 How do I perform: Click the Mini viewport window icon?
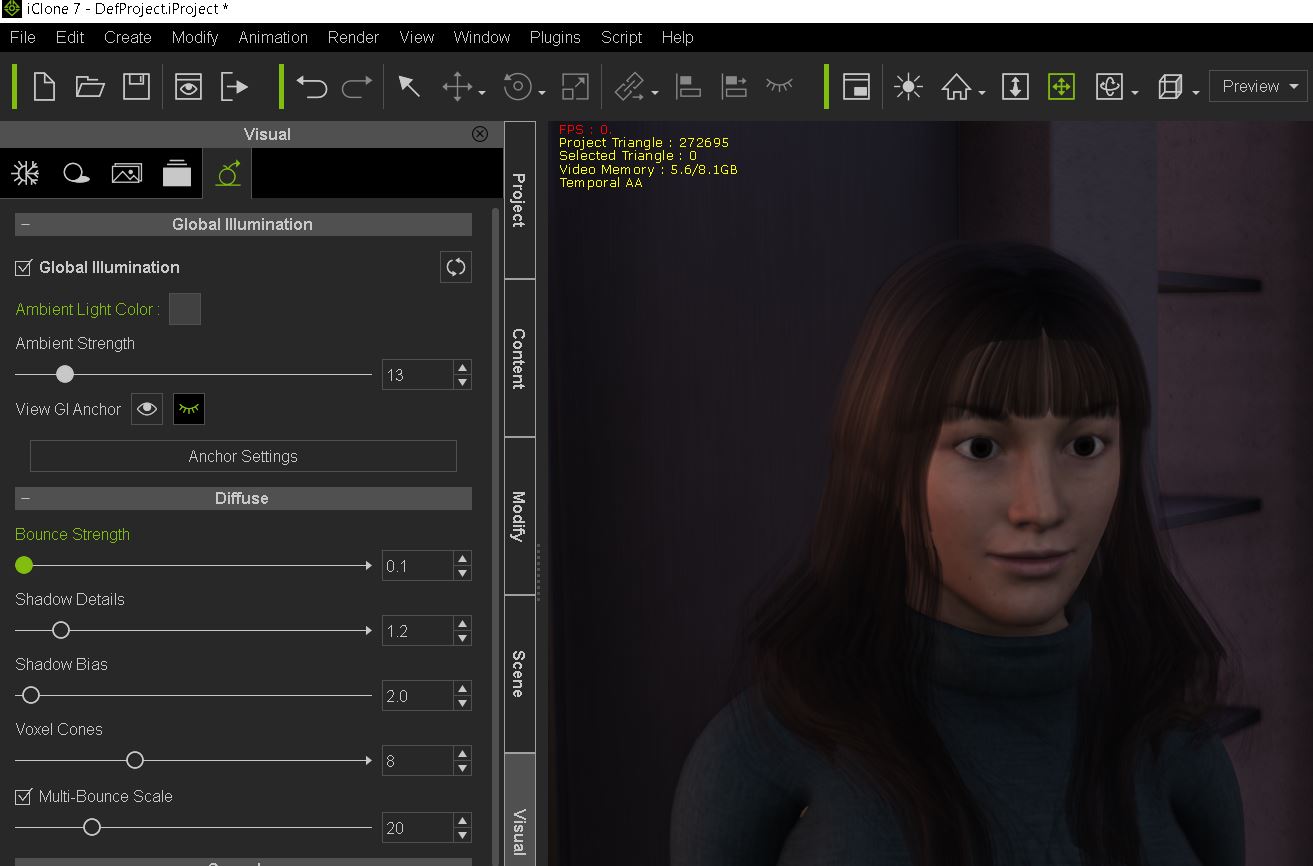[x=856, y=86]
